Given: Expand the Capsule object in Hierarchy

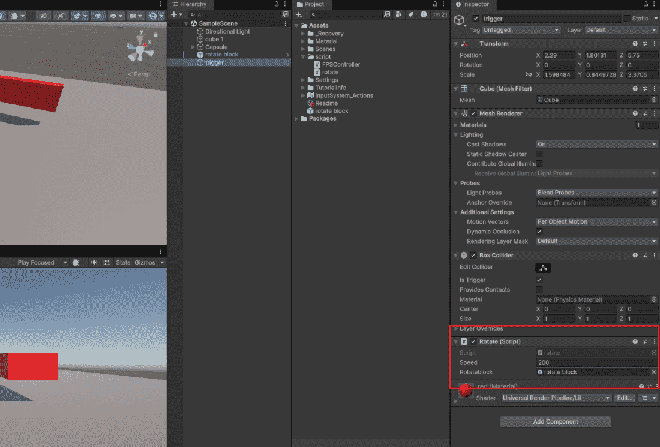Looking at the screenshot, I should (x=193, y=47).
